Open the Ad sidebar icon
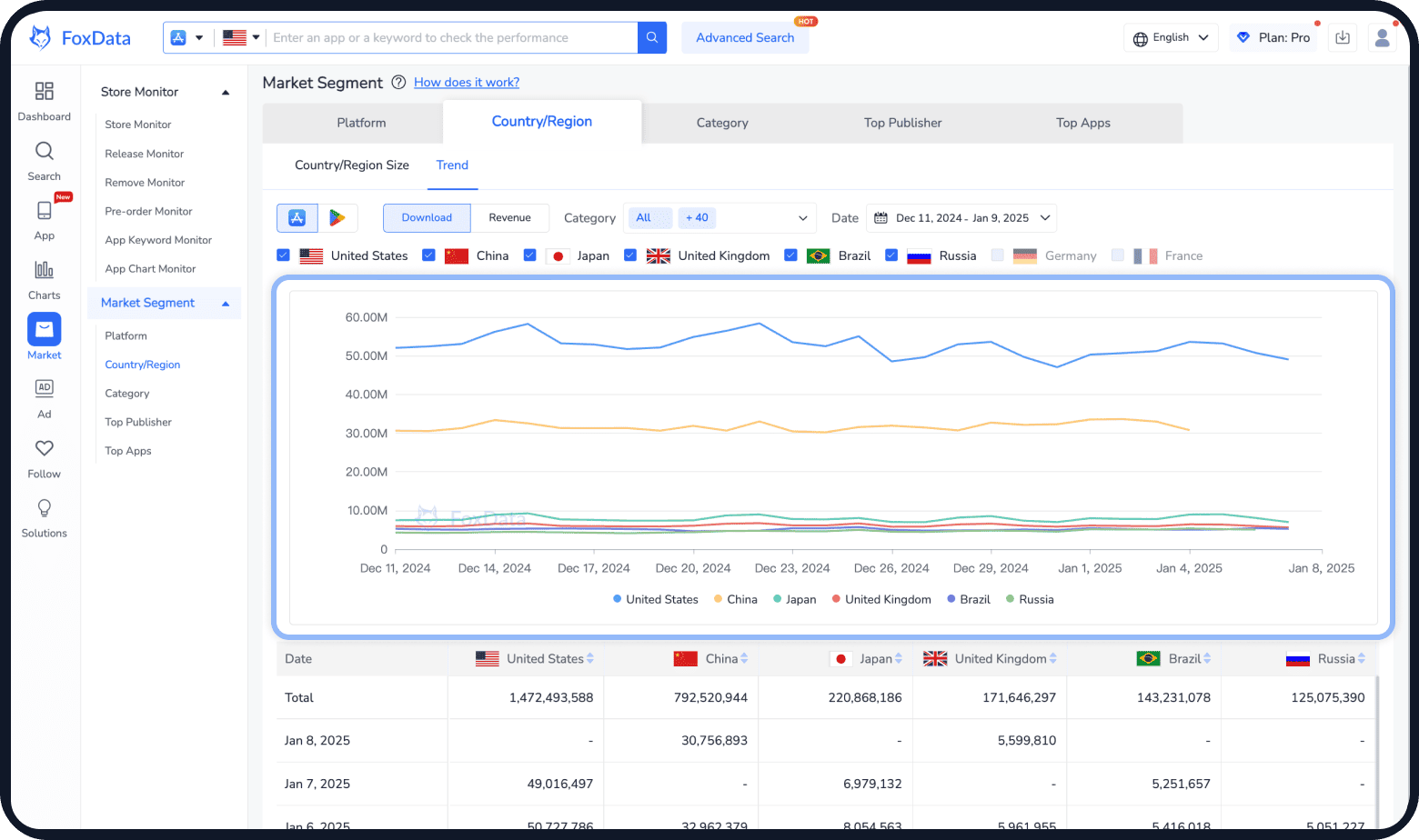The height and width of the screenshot is (840, 1419). 44,388
